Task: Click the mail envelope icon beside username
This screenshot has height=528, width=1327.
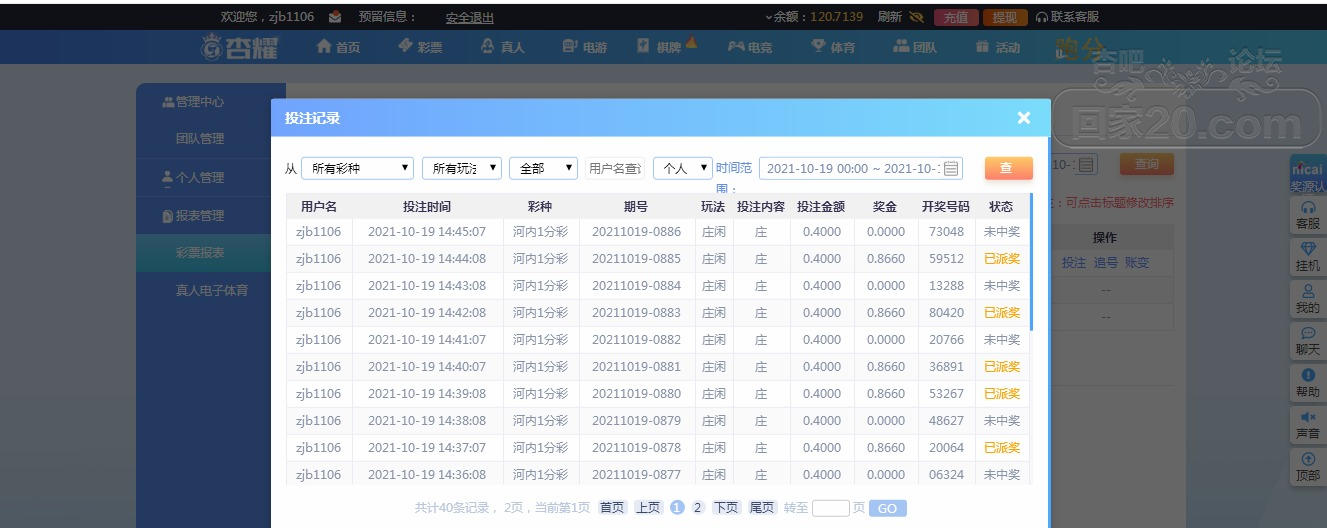Action: [x=335, y=17]
